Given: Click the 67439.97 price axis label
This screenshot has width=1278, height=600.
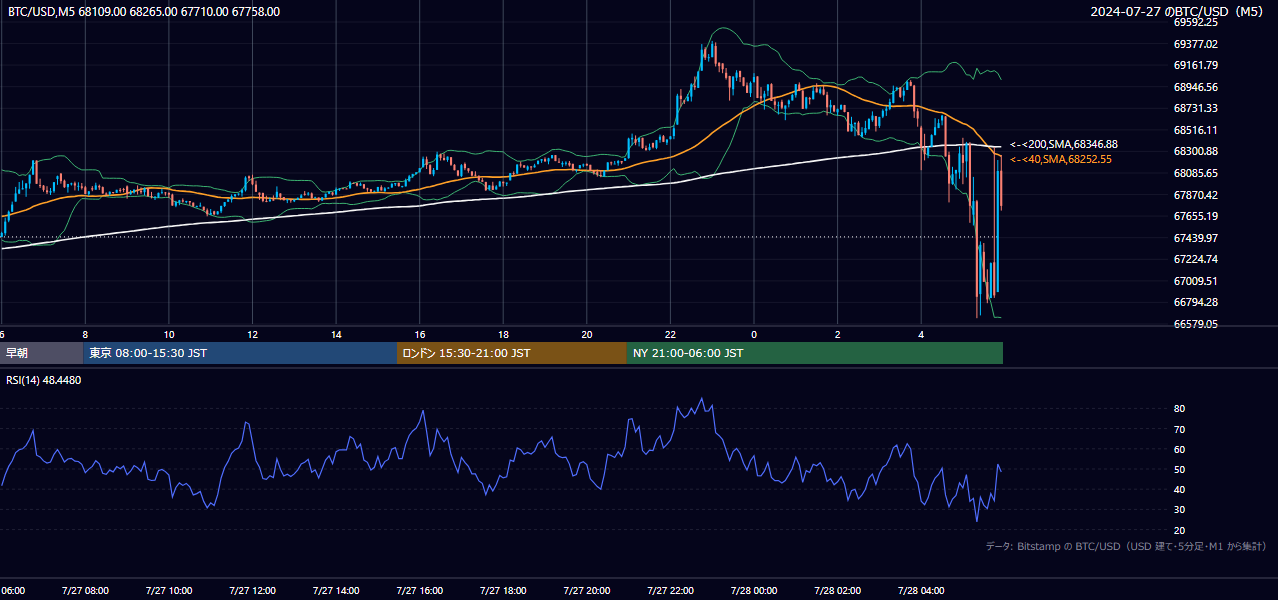Looking at the screenshot, I should 1195,238.
